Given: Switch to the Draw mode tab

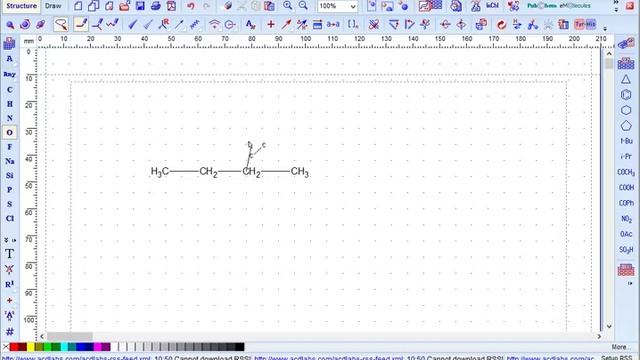Looking at the screenshot, I should coord(53,6).
